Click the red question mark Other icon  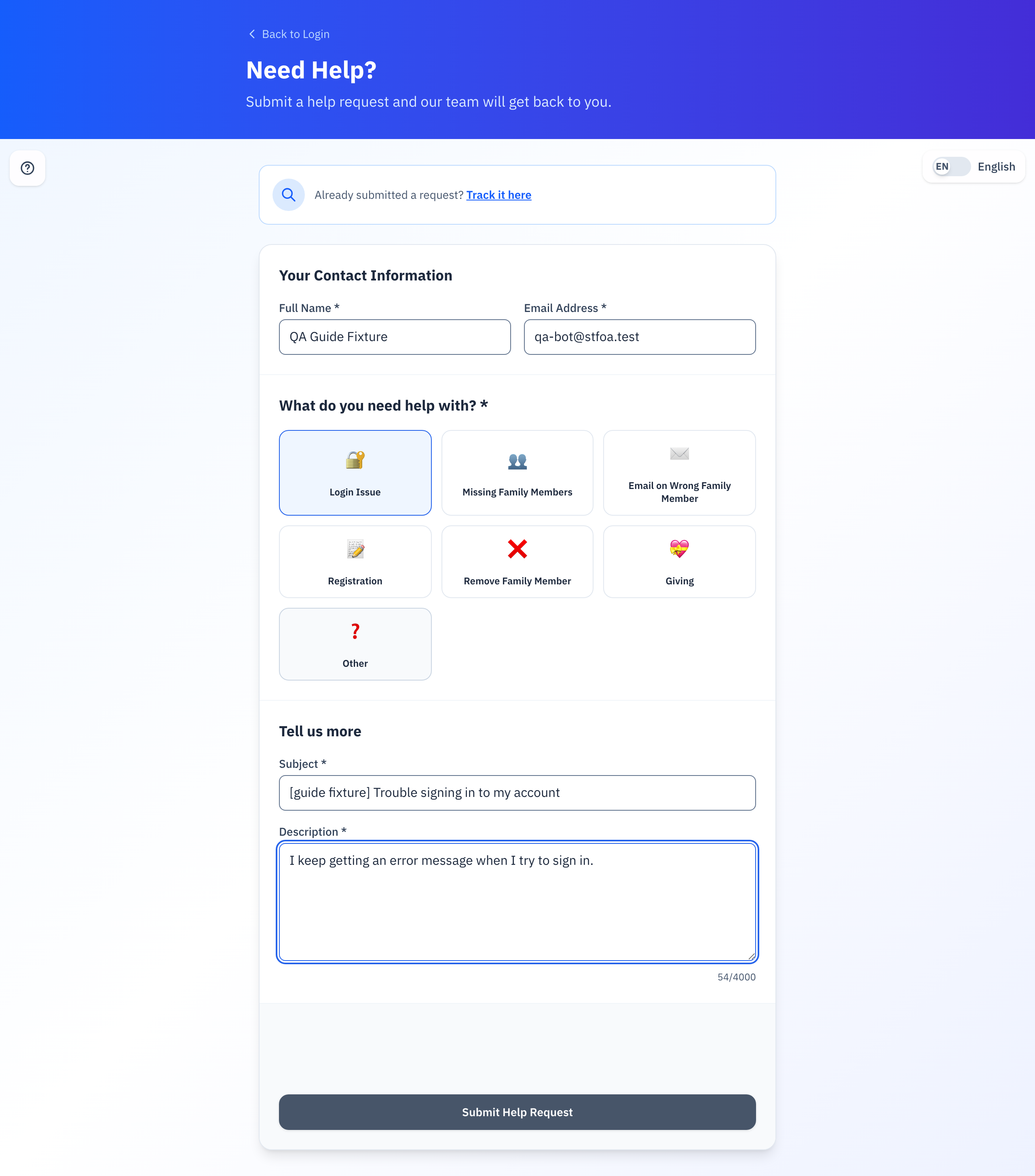(355, 631)
